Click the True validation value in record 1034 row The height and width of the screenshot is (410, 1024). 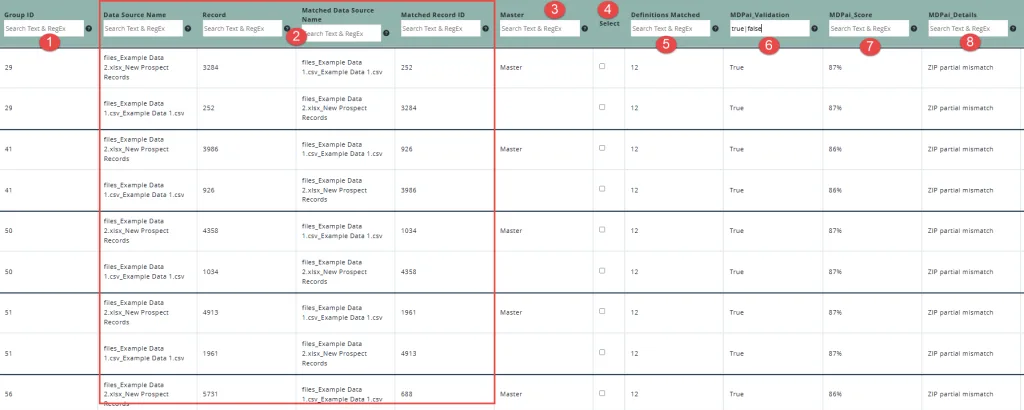point(737,272)
